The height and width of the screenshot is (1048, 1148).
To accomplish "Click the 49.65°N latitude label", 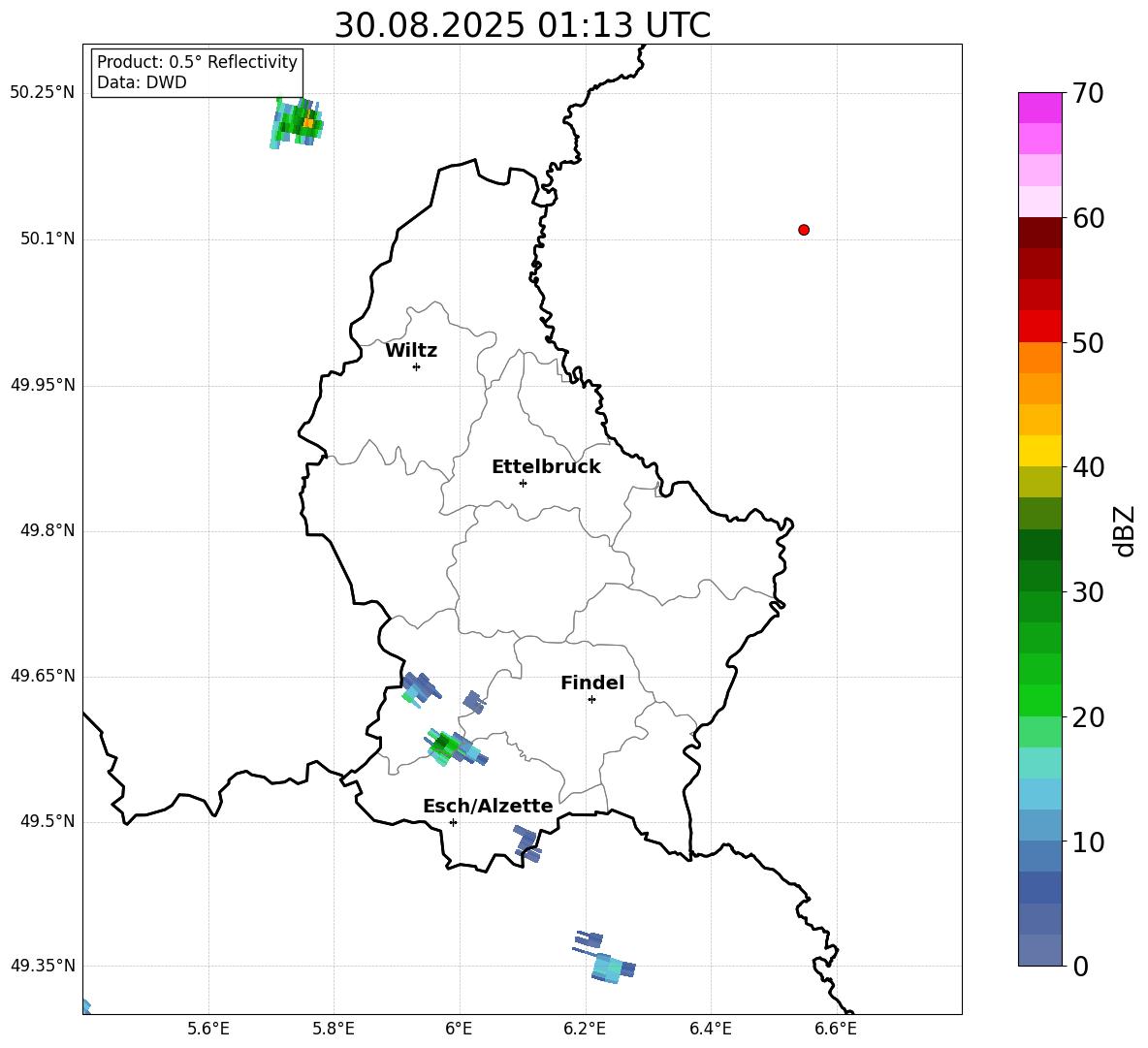I will pyautogui.click(x=43, y=676).
